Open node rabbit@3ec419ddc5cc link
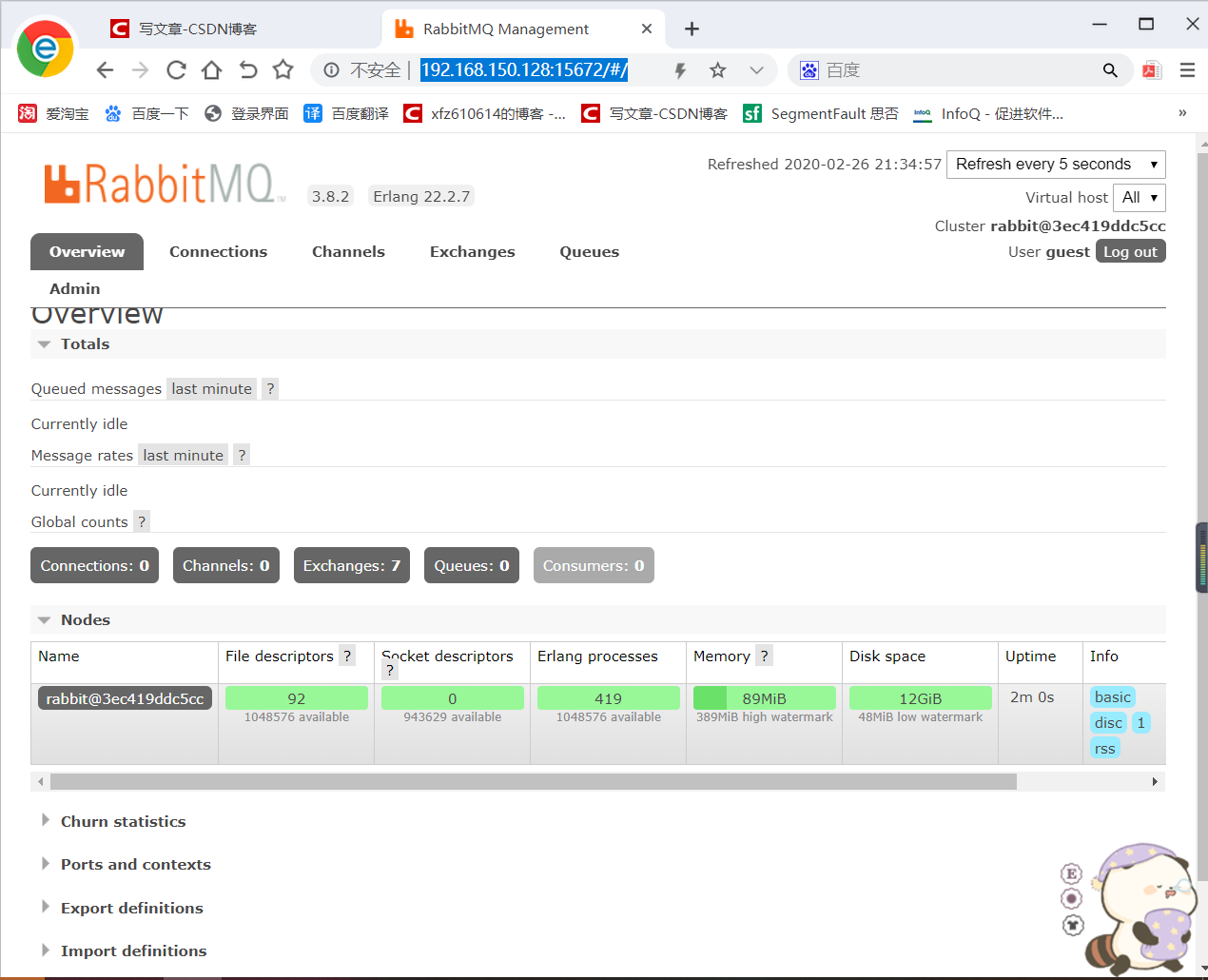Image resolution: width=1208 pixels, height=980 pixels. point(125,698)
